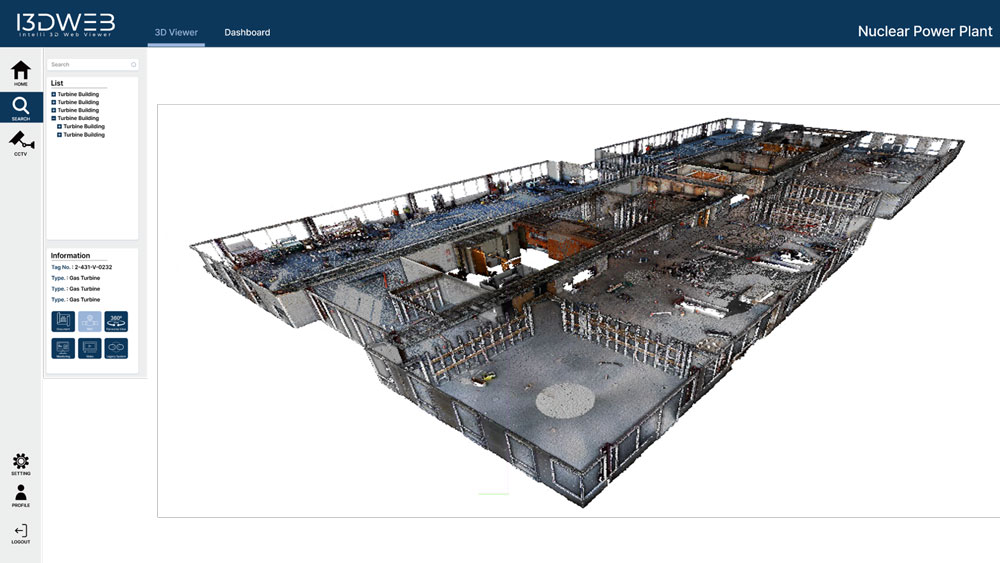Log out using the Logout icon

[21, 534]
